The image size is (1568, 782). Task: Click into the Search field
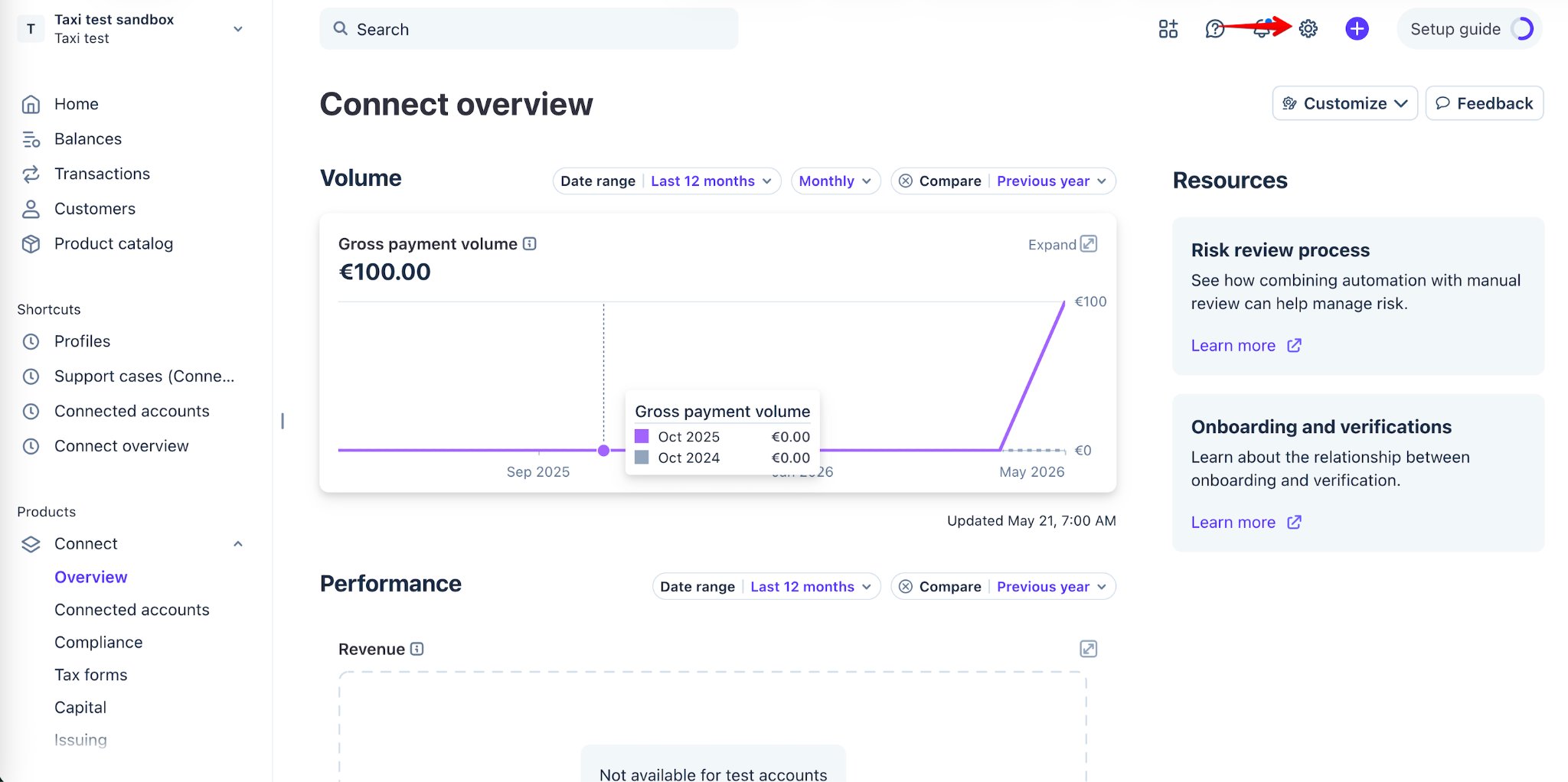click(528, 29)
